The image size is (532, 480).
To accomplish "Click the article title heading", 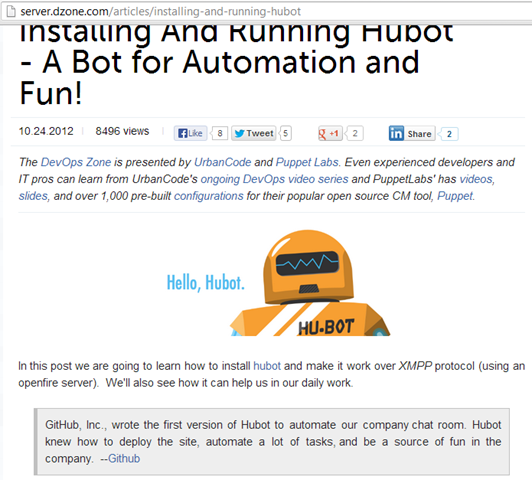I will (236, 64).
